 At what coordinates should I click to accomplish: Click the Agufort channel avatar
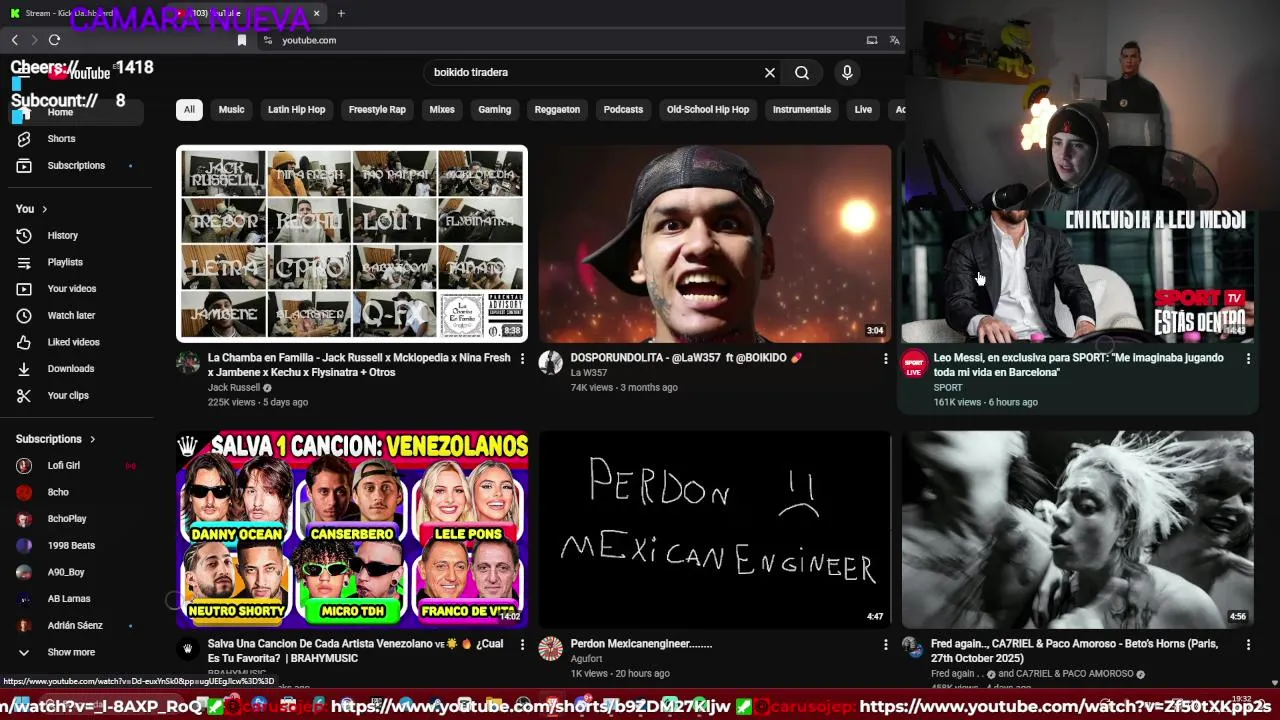pyautogui.click(x=551, y=649)
